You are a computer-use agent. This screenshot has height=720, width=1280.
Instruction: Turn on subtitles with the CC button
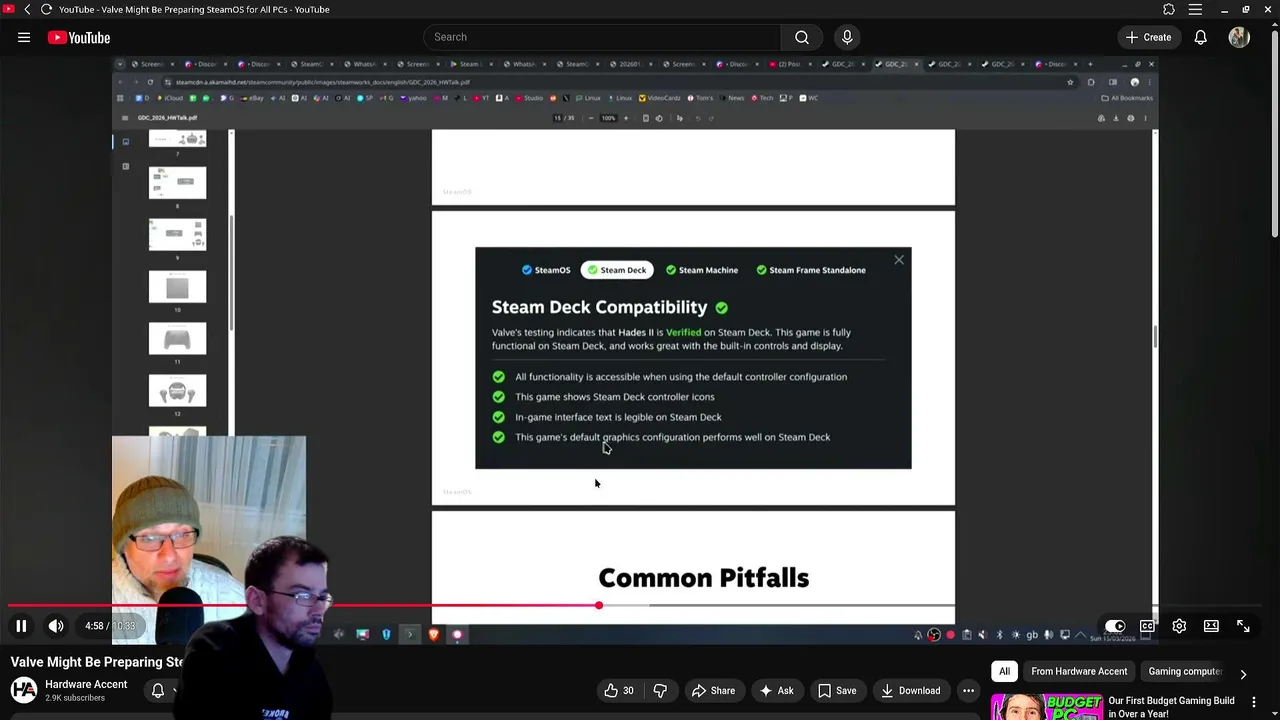click(x=1147, y=626)
